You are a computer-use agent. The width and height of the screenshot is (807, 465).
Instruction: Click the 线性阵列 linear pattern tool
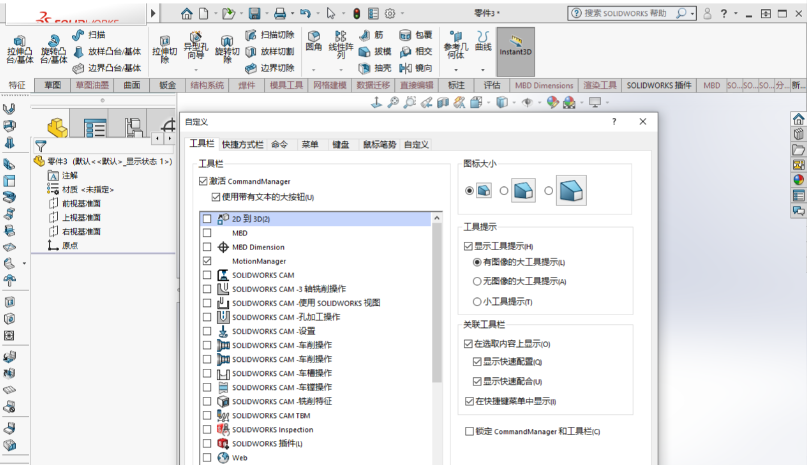[x=341, y=44]
